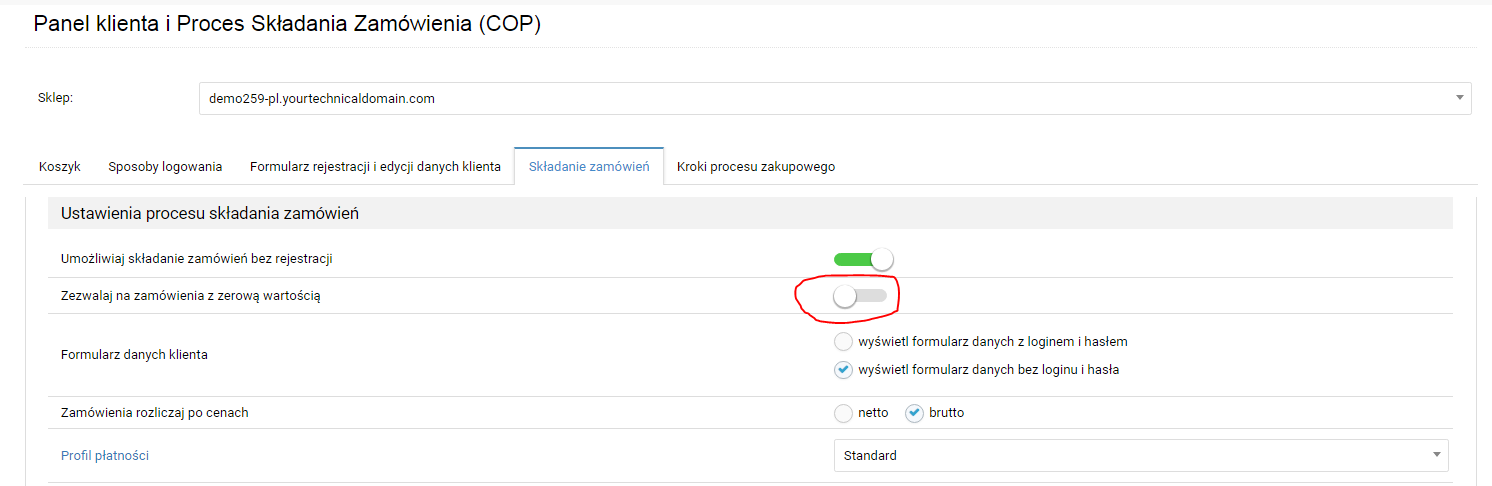This screenshot has height=486, width=1492.
Task: Click the Panel klienta page title
Action: [x=287, y=25]
